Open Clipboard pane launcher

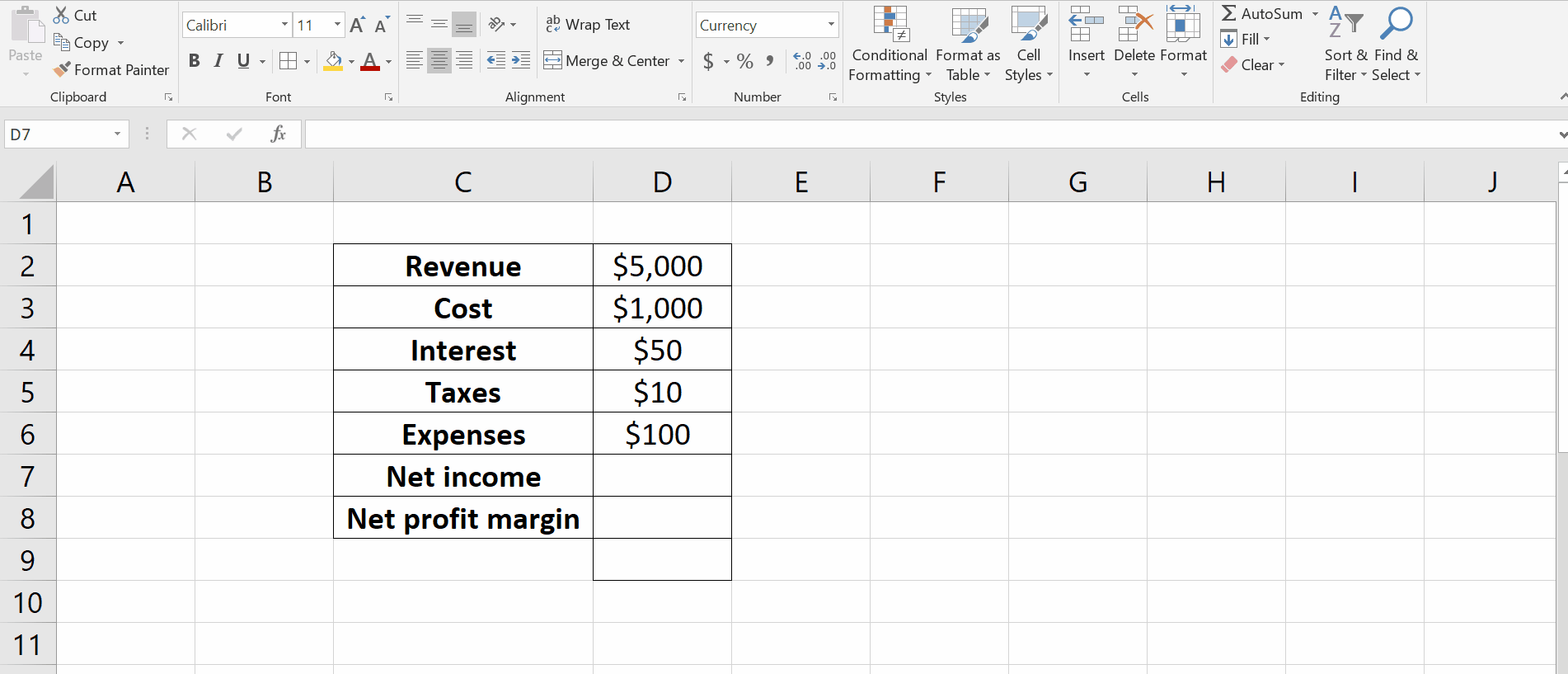(x=168, y=97)
